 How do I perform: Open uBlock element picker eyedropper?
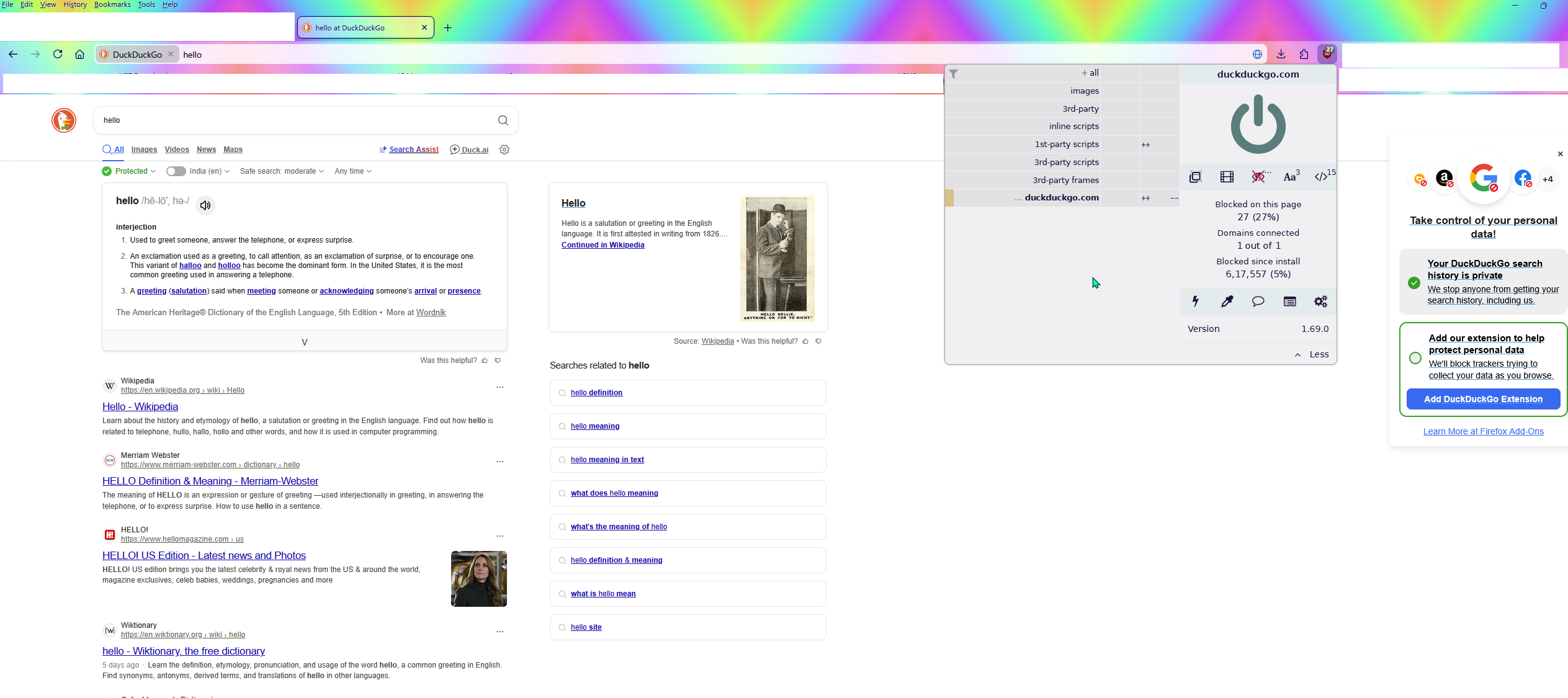1227,302
